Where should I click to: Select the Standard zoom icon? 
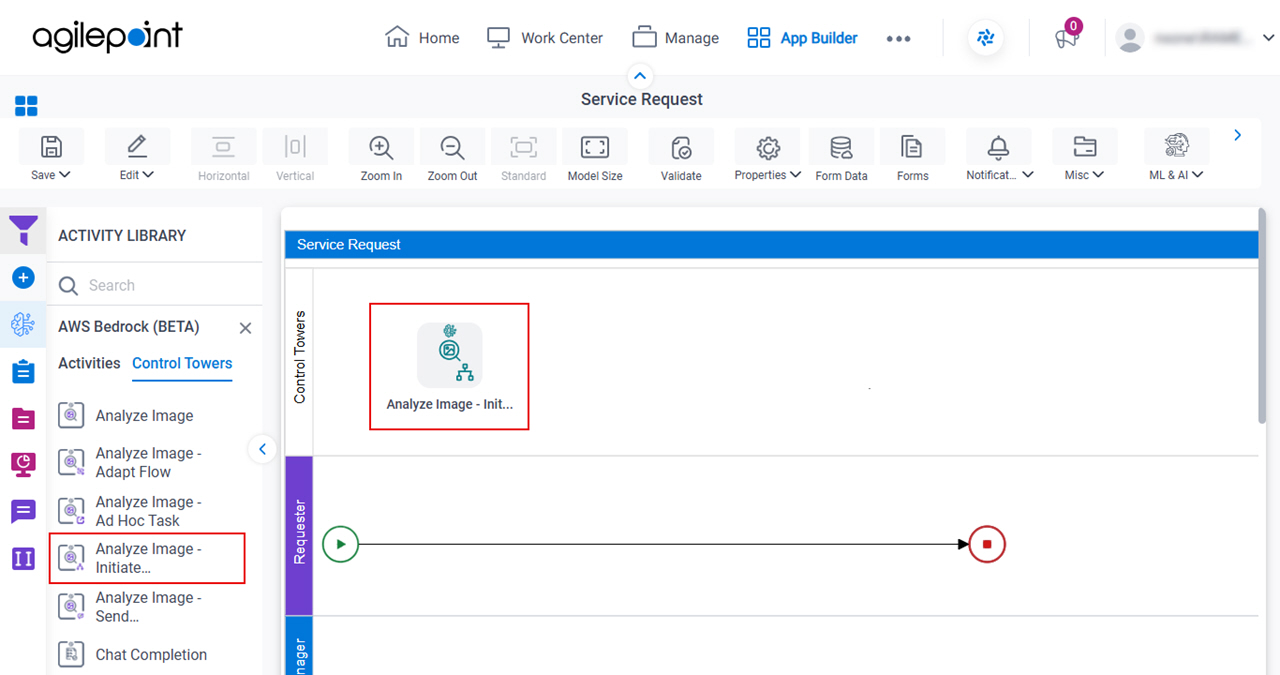coord(523,147)
